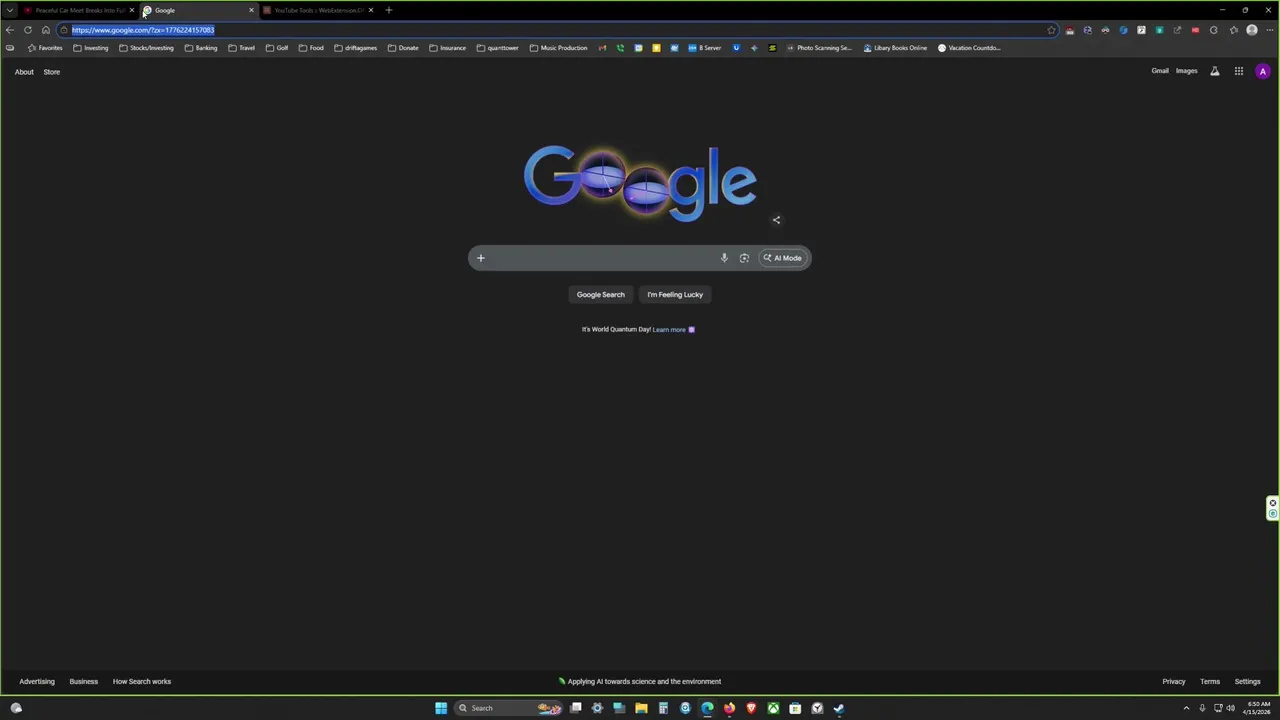The width and height of the screenshot is (1280, 720).
Task: Open the Food bookmark folder
Action: 311,48
